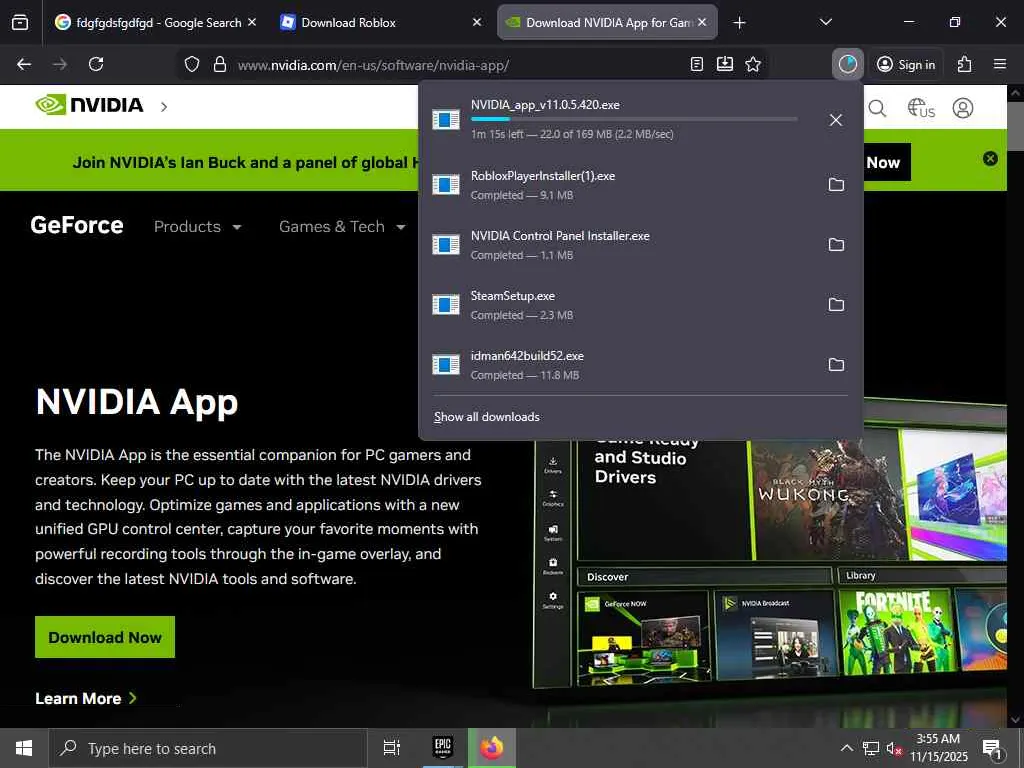Screen dimensions: 1024x768
Task: Click the site padlock icon
Action: [220, 64]
